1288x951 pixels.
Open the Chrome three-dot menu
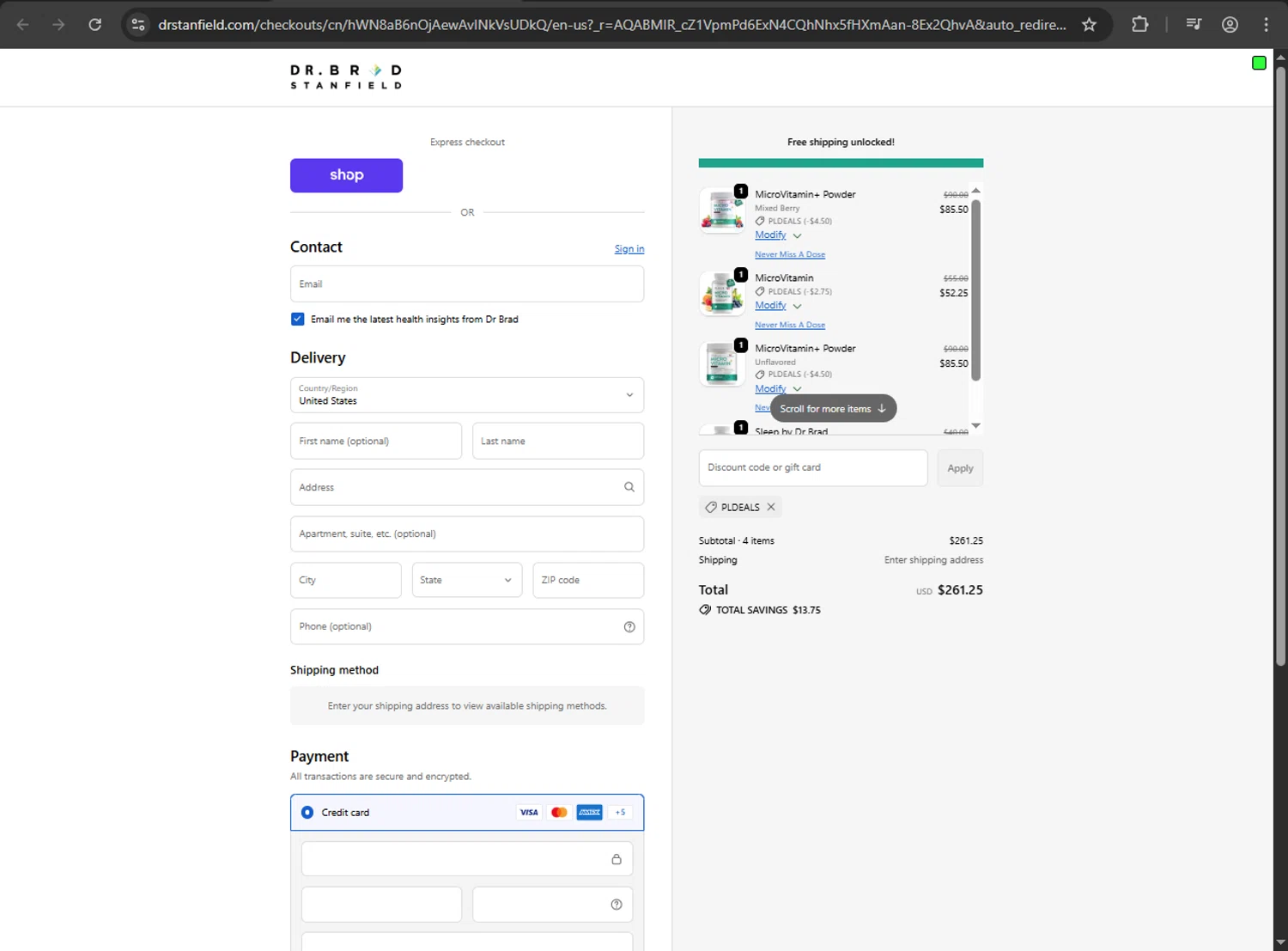[x=1266, y=24]
